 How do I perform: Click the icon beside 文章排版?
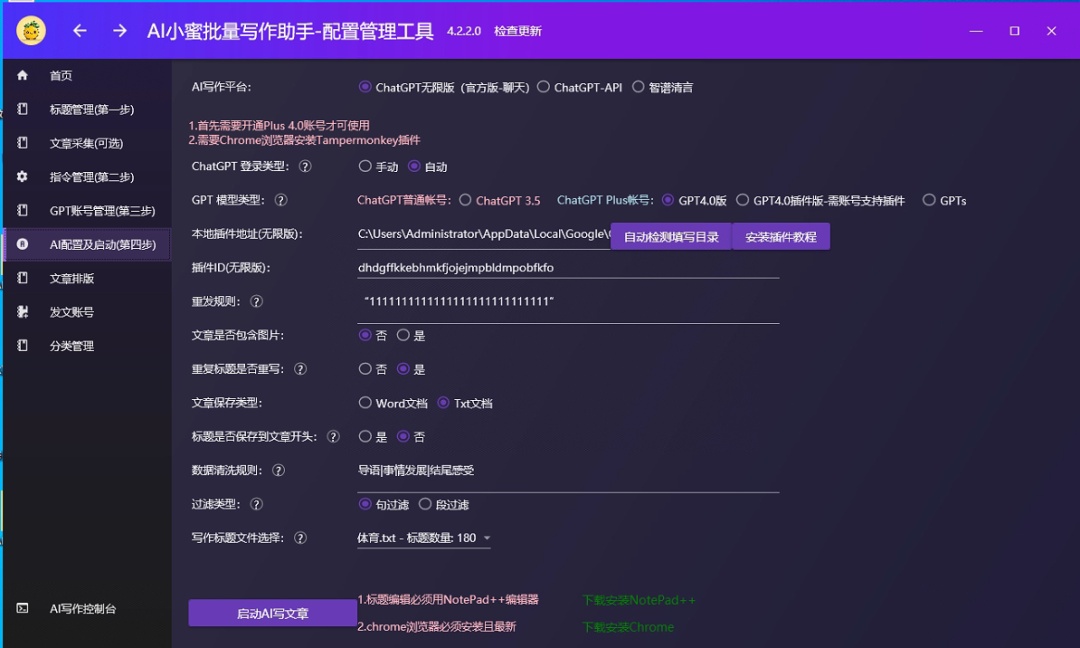pos(23,278)
